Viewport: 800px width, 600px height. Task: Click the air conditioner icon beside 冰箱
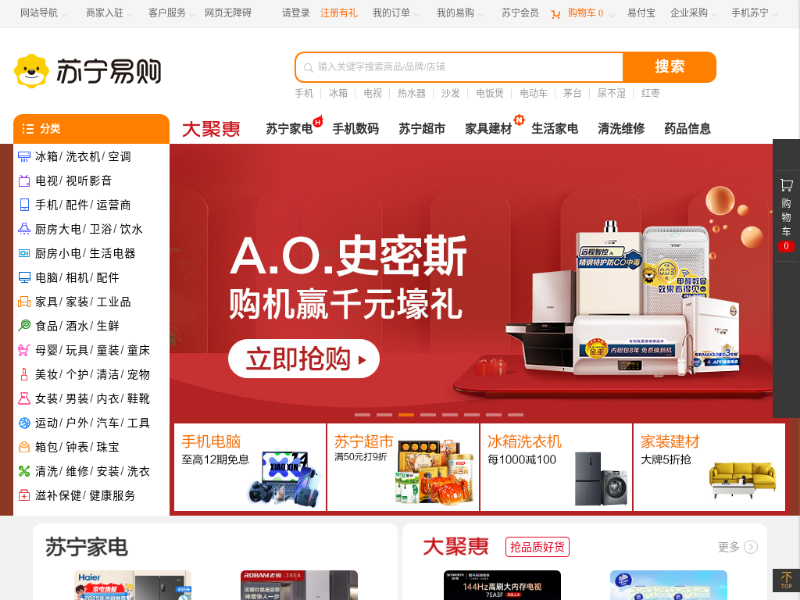(x=24, y=157)
